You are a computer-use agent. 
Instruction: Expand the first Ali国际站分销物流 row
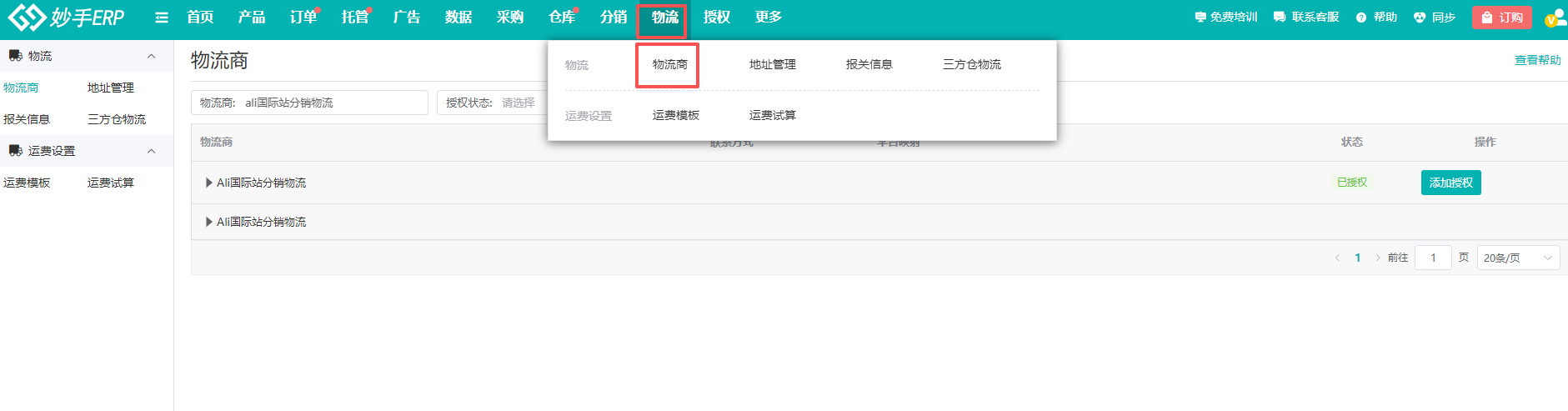pos(209,183)
